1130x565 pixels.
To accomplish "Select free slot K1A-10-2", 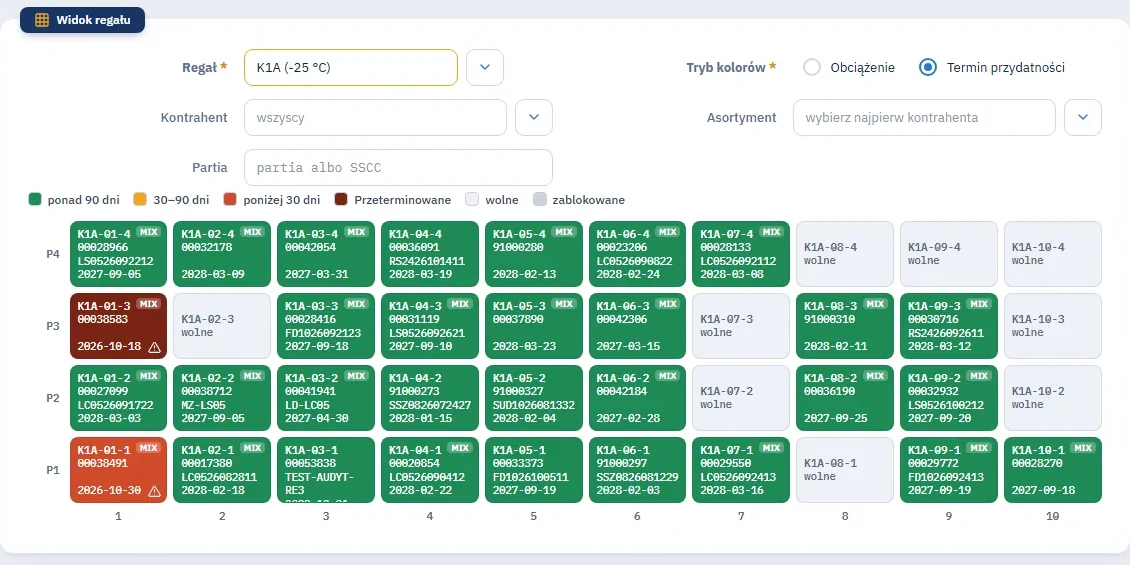I will (1052, 398).
